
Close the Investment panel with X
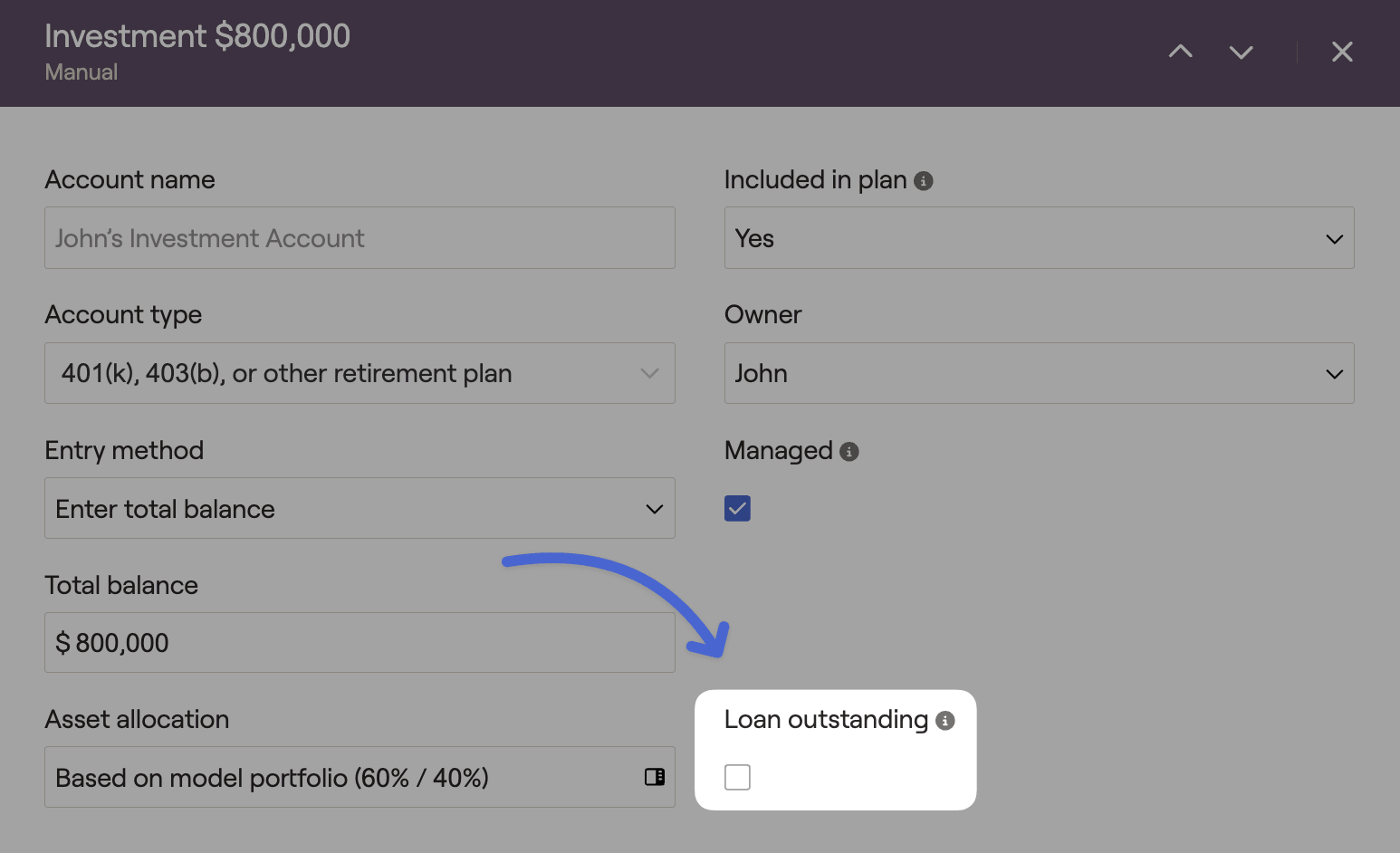[x=1342, y=53]
